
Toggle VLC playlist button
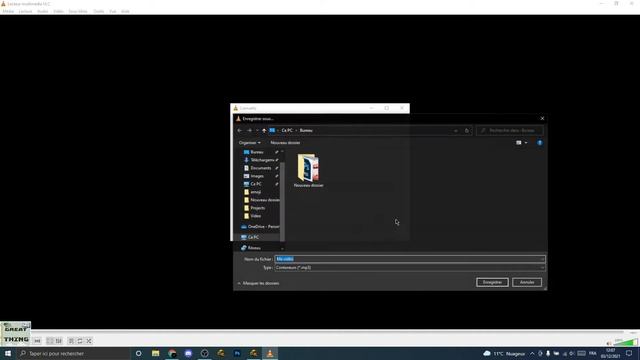click(x=71, y=341)
